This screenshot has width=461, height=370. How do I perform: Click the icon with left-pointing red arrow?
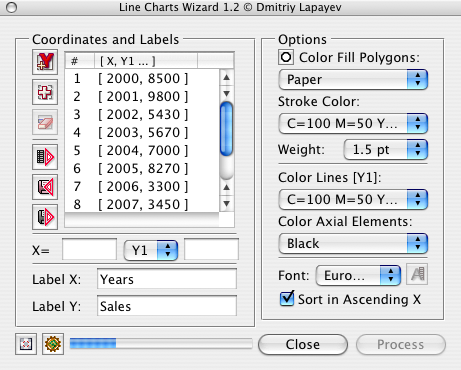coord(45,187)
